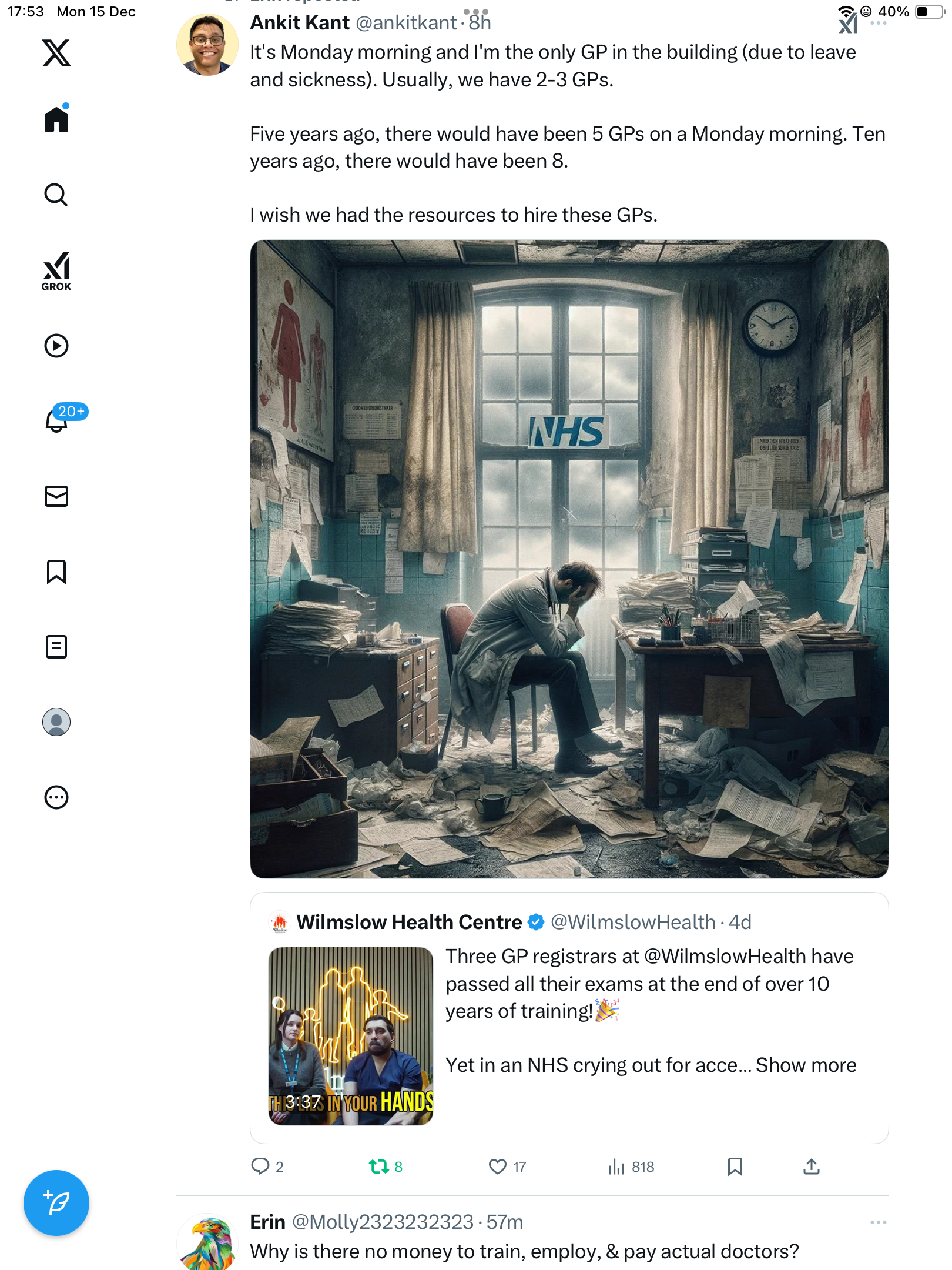952x1270 pixels.
Task: Open the NHS office image attachment
Action: (x=569, y=559)
